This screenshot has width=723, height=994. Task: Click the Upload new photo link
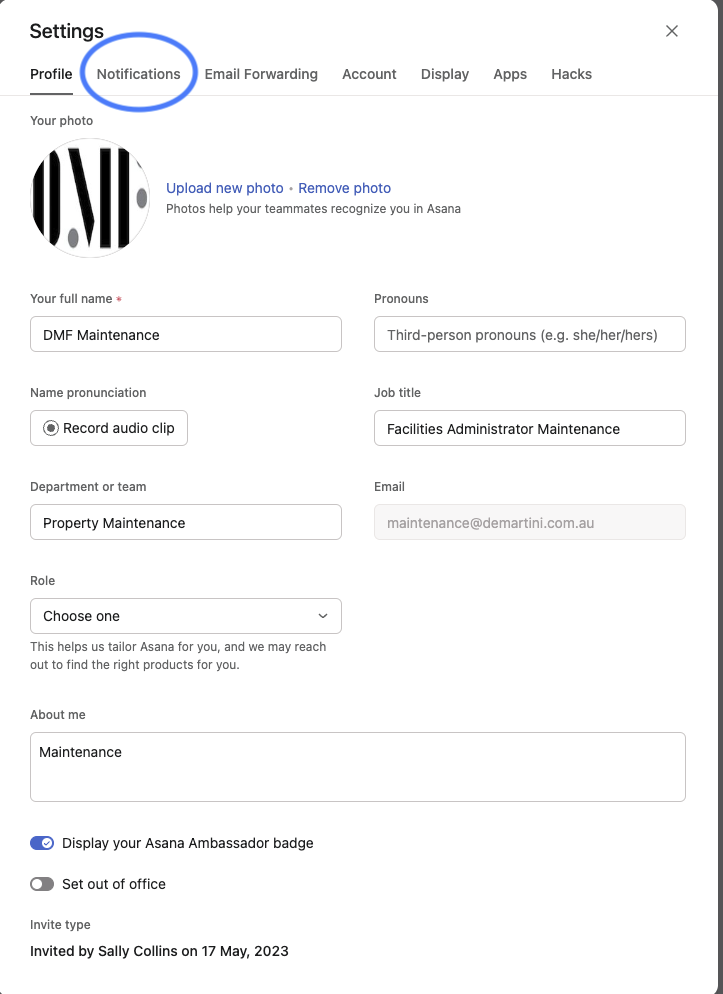click(224, 188)
